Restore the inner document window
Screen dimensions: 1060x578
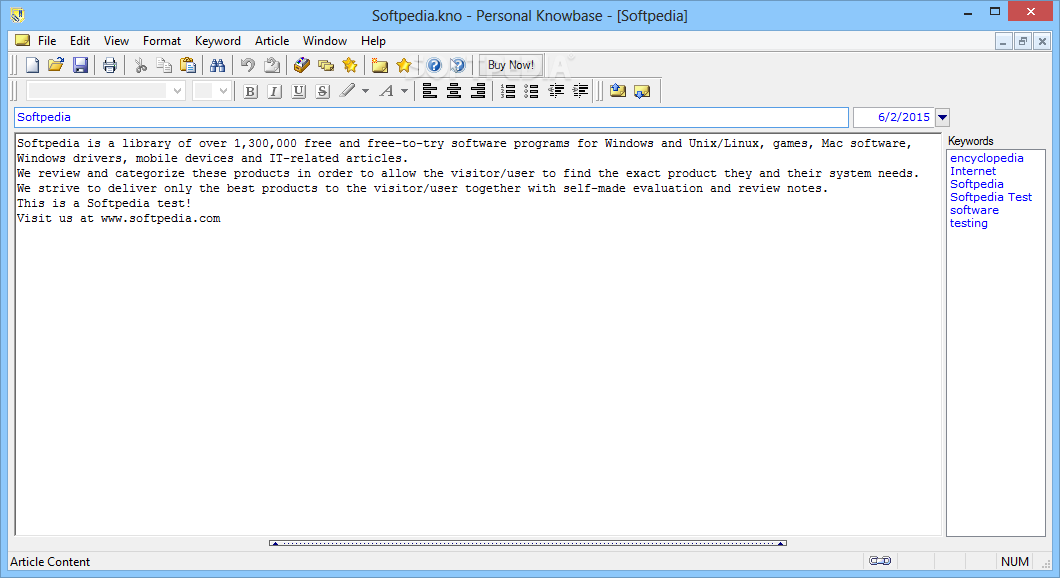[1023, 41]
